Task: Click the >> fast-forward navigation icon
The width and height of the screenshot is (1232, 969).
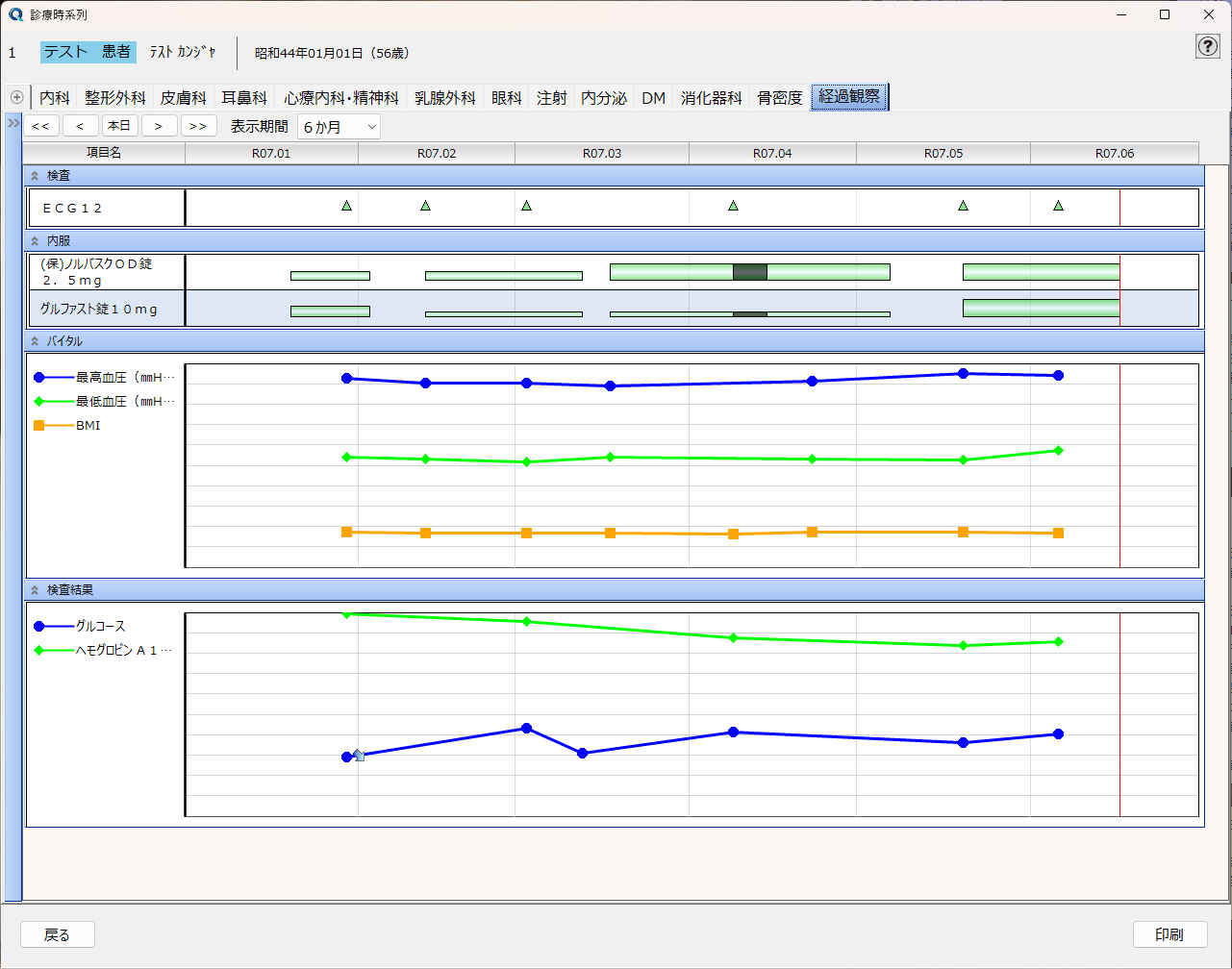Action: pos(199,125)
